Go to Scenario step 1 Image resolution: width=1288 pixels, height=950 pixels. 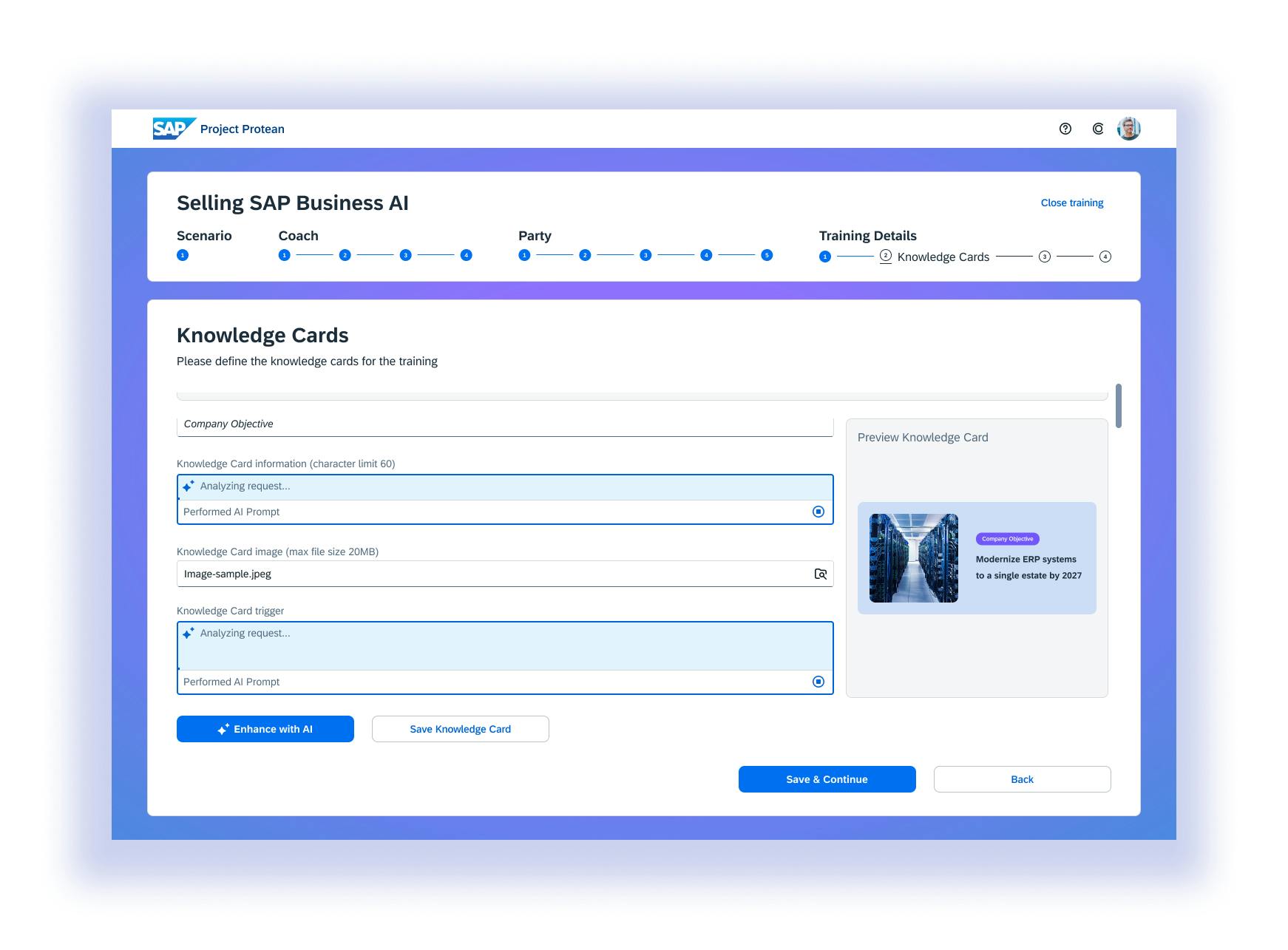[183, 255]
